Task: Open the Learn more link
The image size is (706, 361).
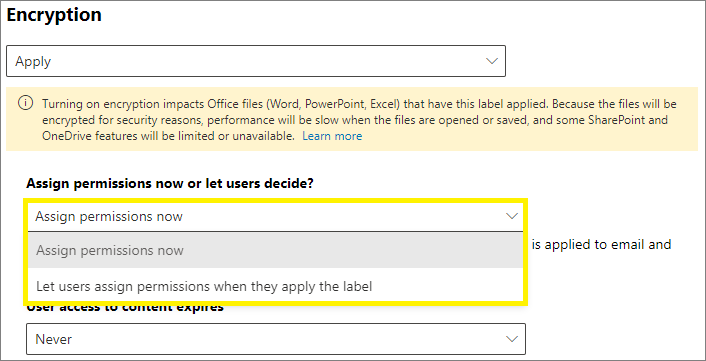Action: coord(332,136)
